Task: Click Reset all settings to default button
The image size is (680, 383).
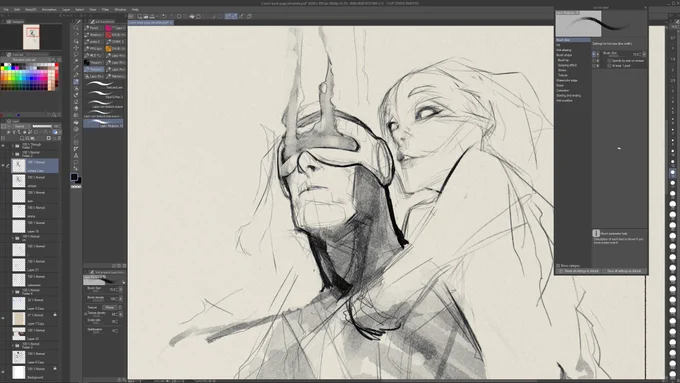Action: point(579,271)
